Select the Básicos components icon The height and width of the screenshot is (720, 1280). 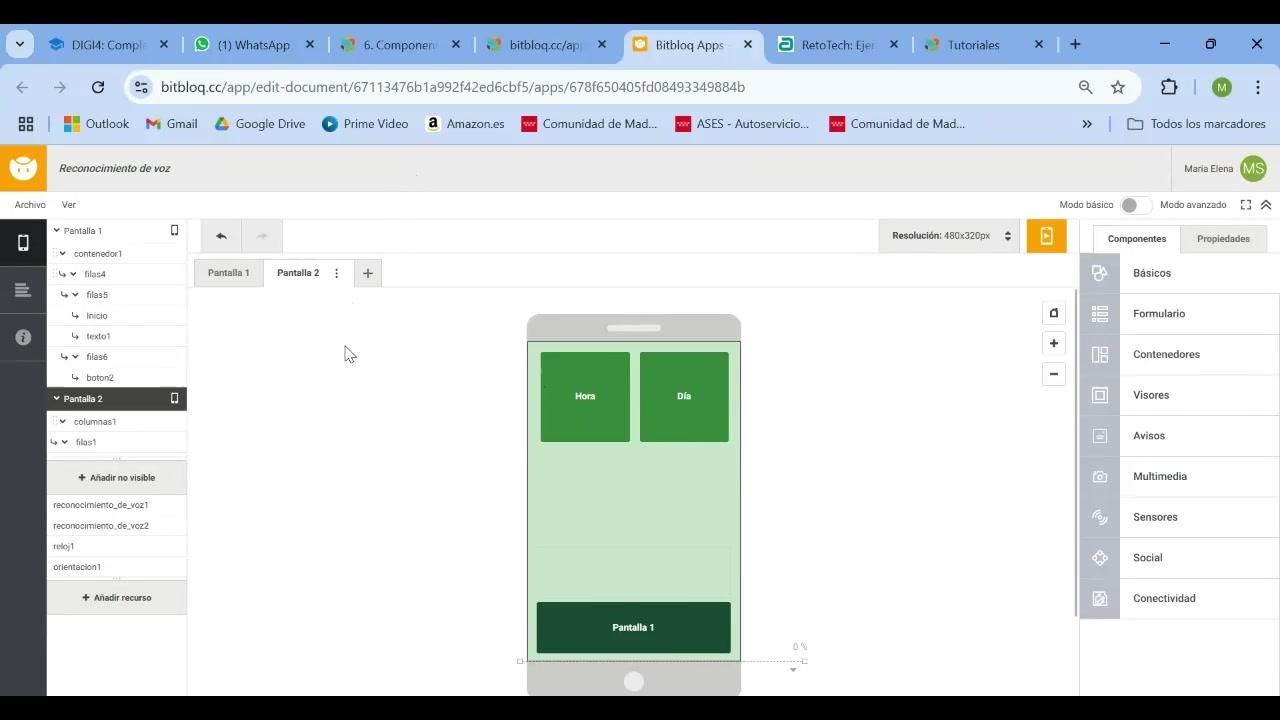tap(1100, 273)
